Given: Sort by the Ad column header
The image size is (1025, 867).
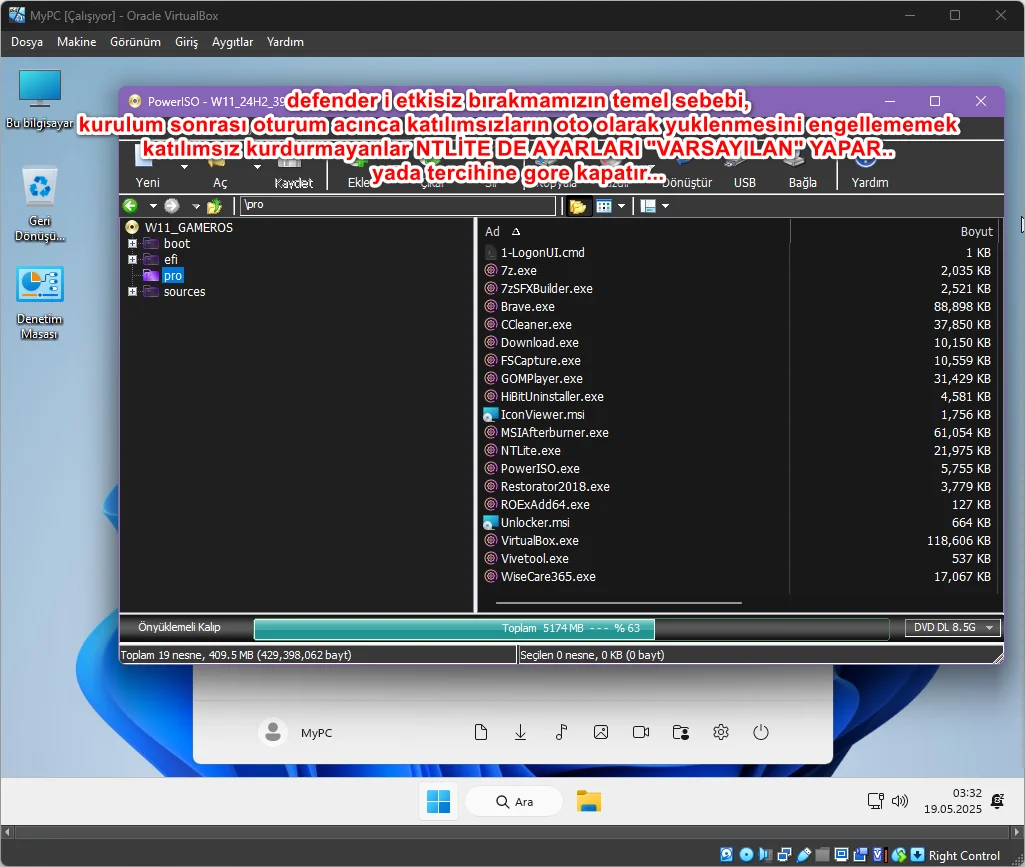Looking at the screenshot, I should [x=492, y=231].
